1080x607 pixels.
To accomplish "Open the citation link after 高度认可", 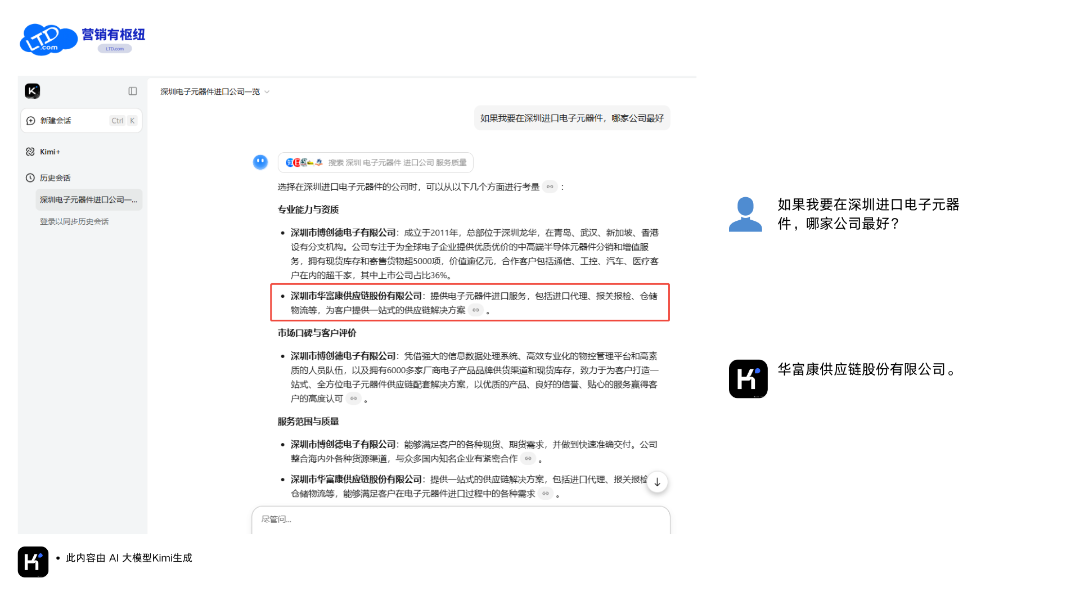I will point(353,398).
